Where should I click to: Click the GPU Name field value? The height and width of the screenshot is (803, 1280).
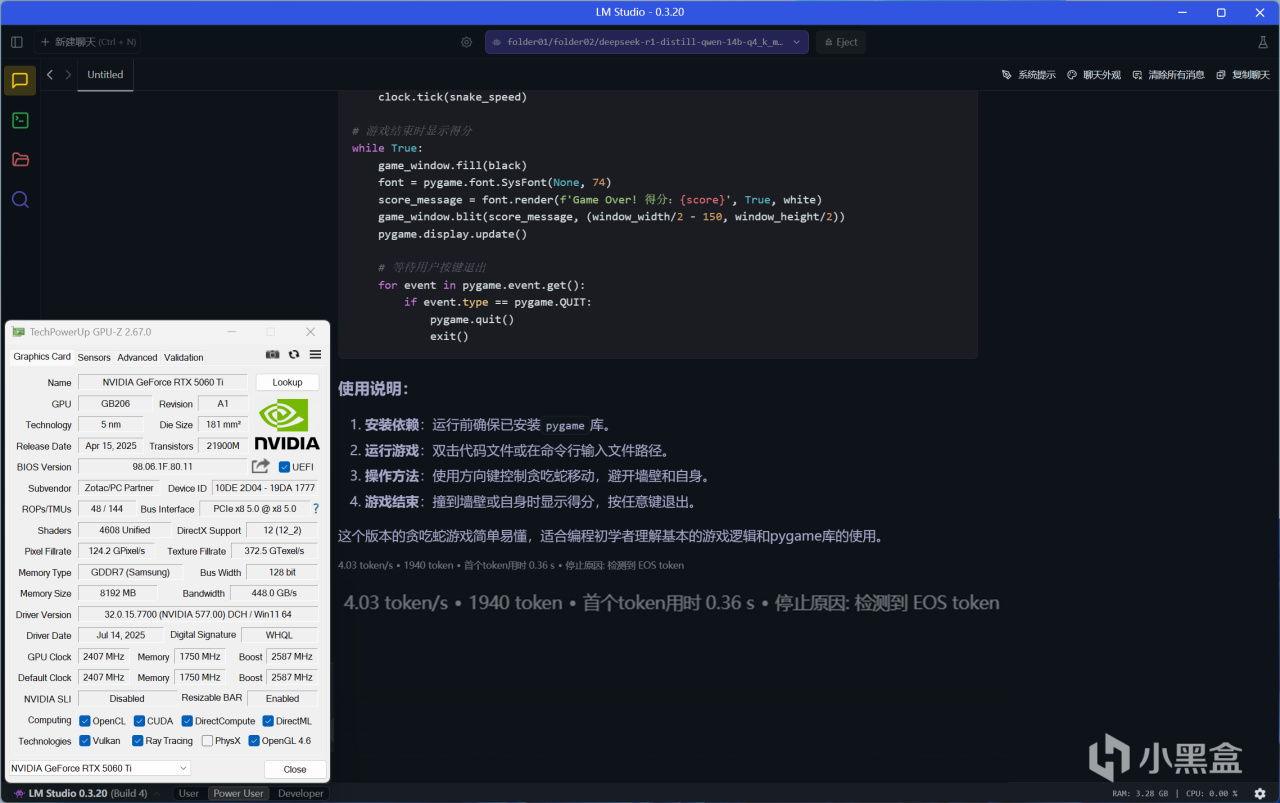pyautogui.click(x=162, y=382)
